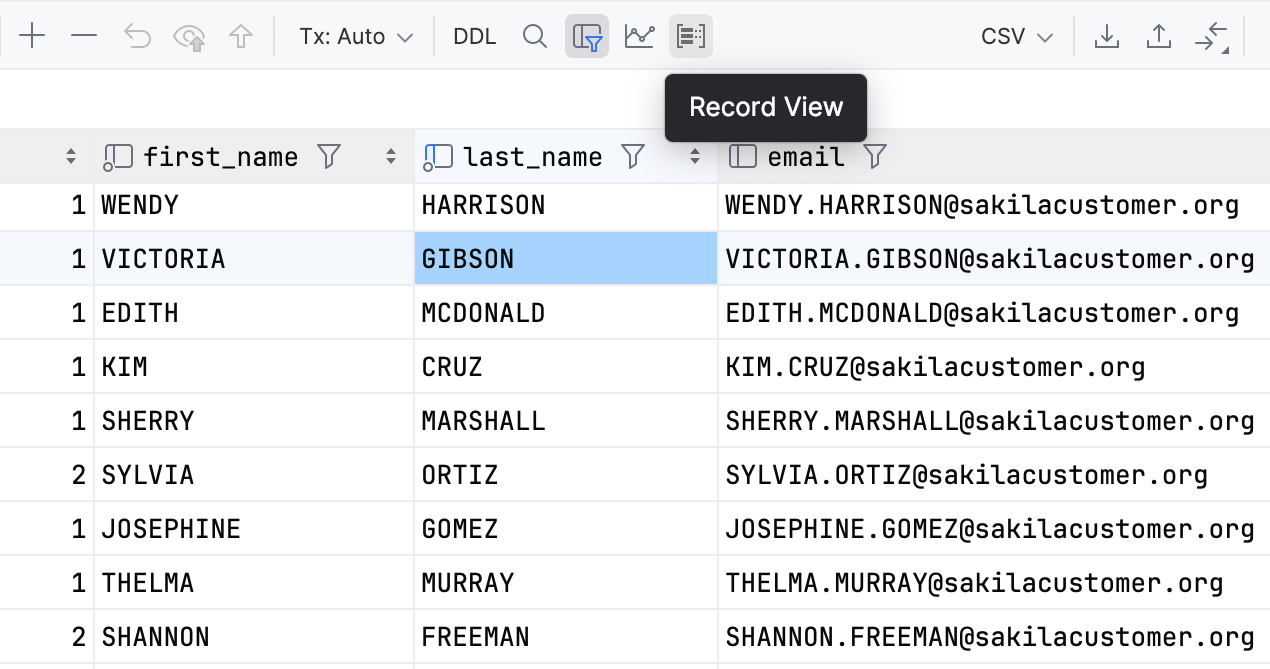Click the DDL button
Viewport: 1270px width, 669px height.
tap(475, 37)
